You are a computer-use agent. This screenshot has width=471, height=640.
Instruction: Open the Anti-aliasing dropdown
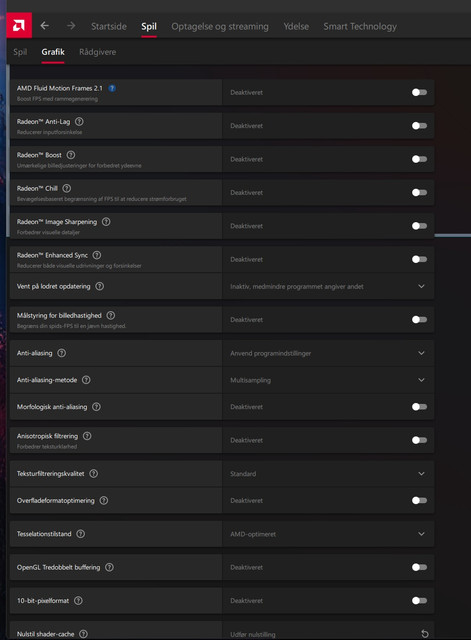pos(328,353)
